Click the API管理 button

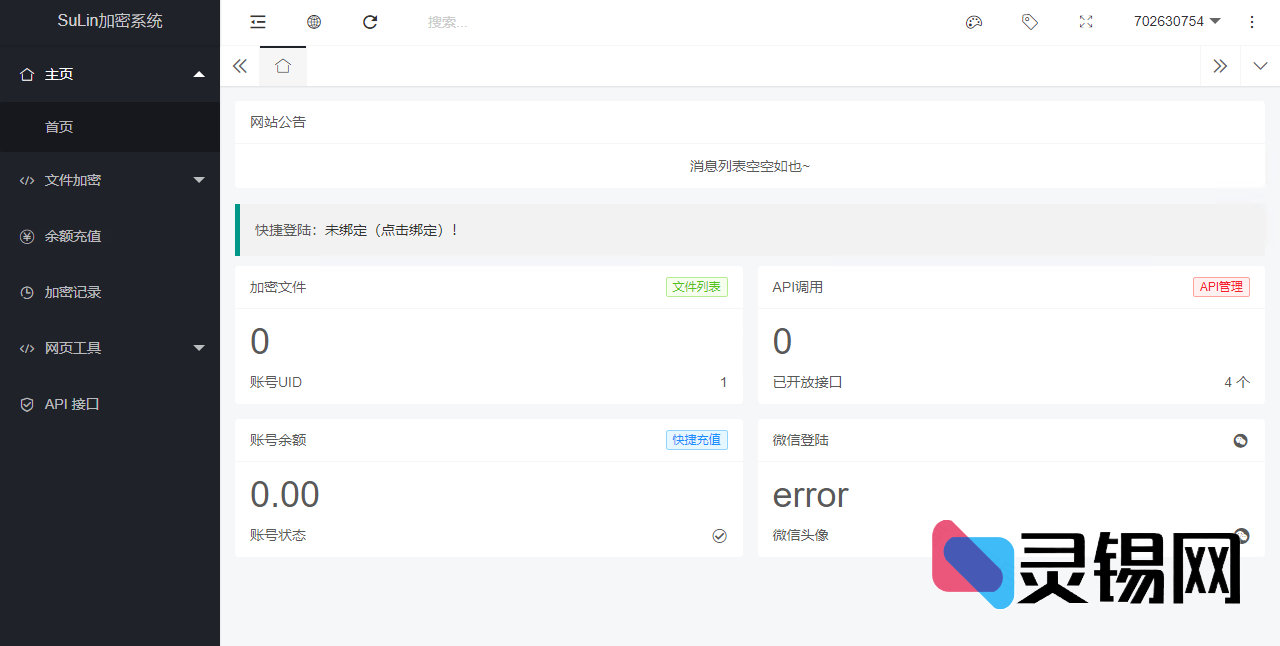(x=1221, y=287)
